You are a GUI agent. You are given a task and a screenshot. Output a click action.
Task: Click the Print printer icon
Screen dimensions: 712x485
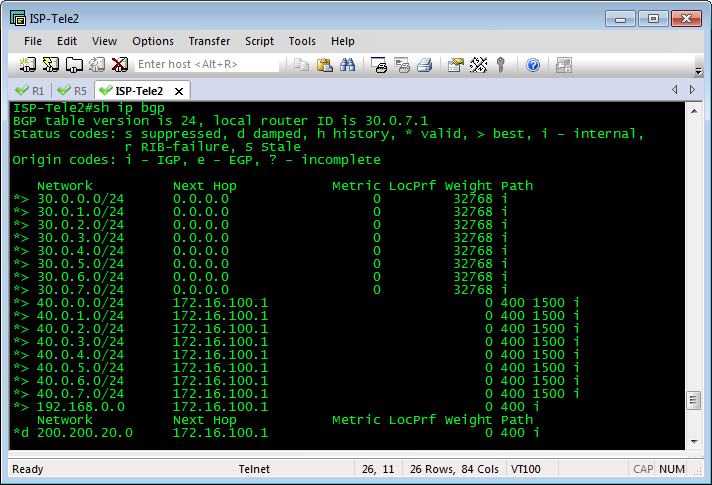pos(425,65)
